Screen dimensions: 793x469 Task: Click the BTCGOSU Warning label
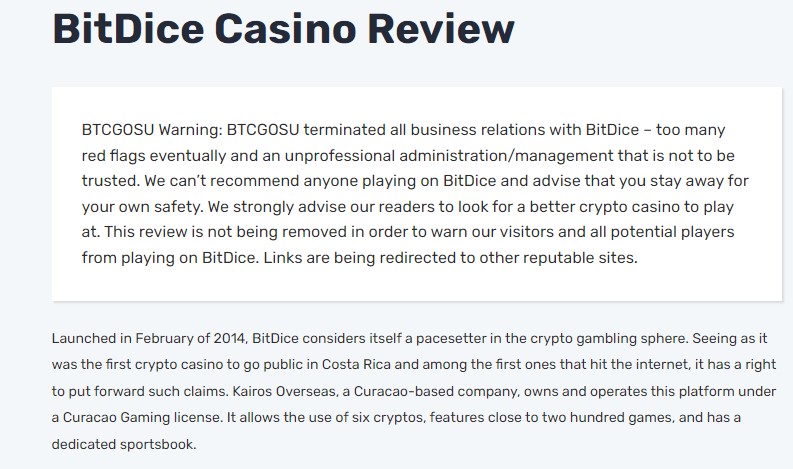pos(152,130)
